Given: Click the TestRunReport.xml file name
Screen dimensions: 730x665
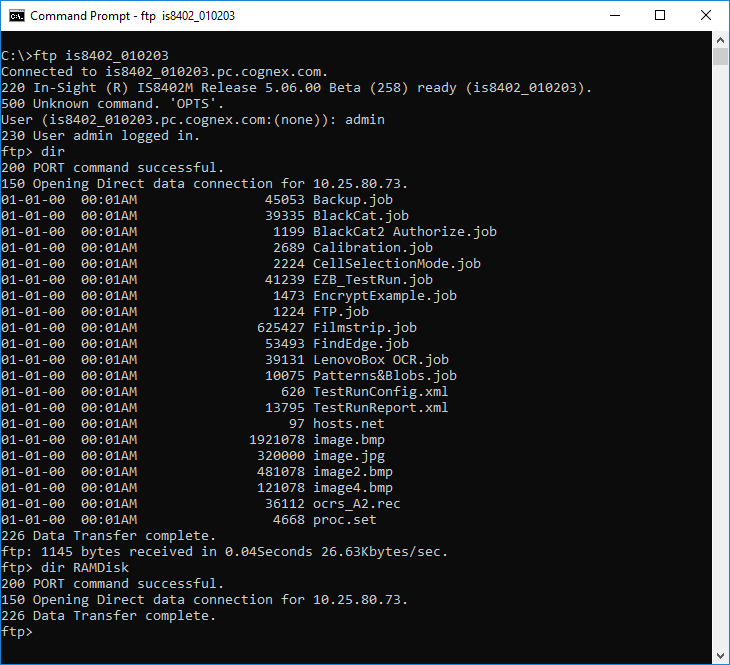Looking at the screenshot, I should point(380,408).
